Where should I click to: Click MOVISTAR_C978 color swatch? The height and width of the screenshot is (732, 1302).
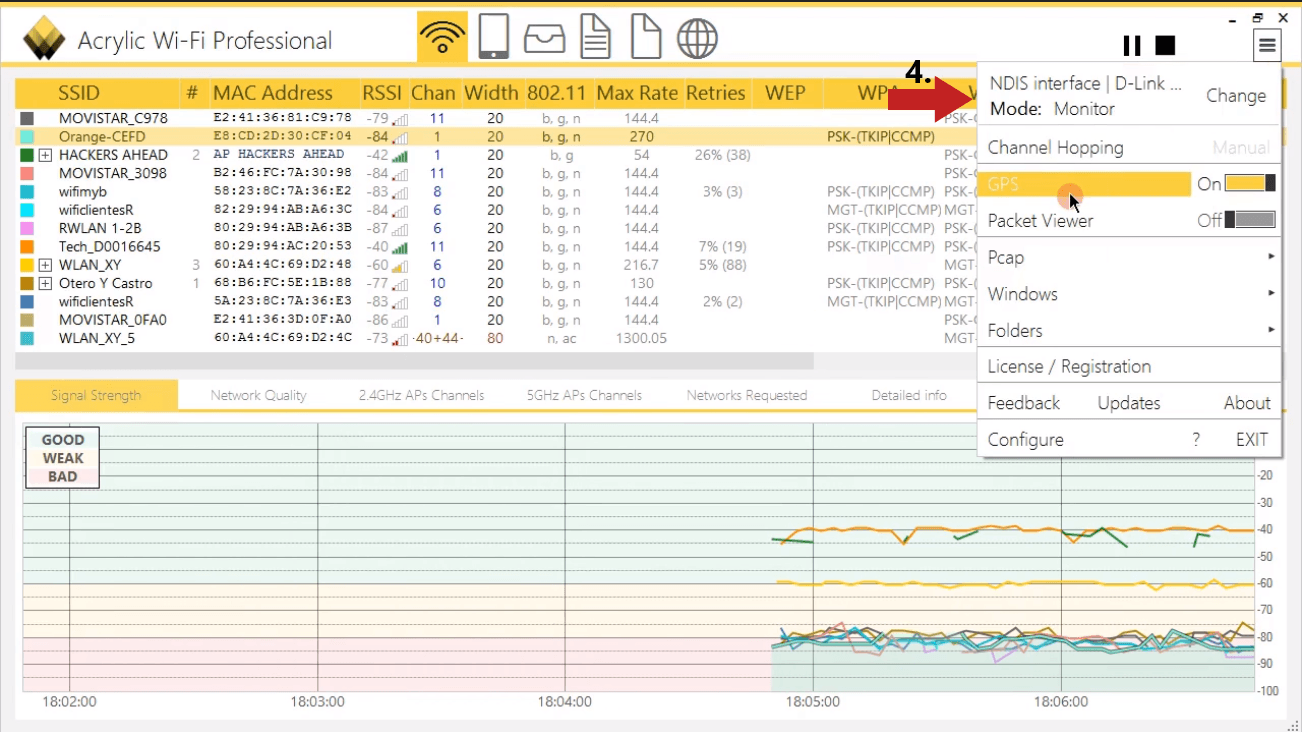coord(27,118)
